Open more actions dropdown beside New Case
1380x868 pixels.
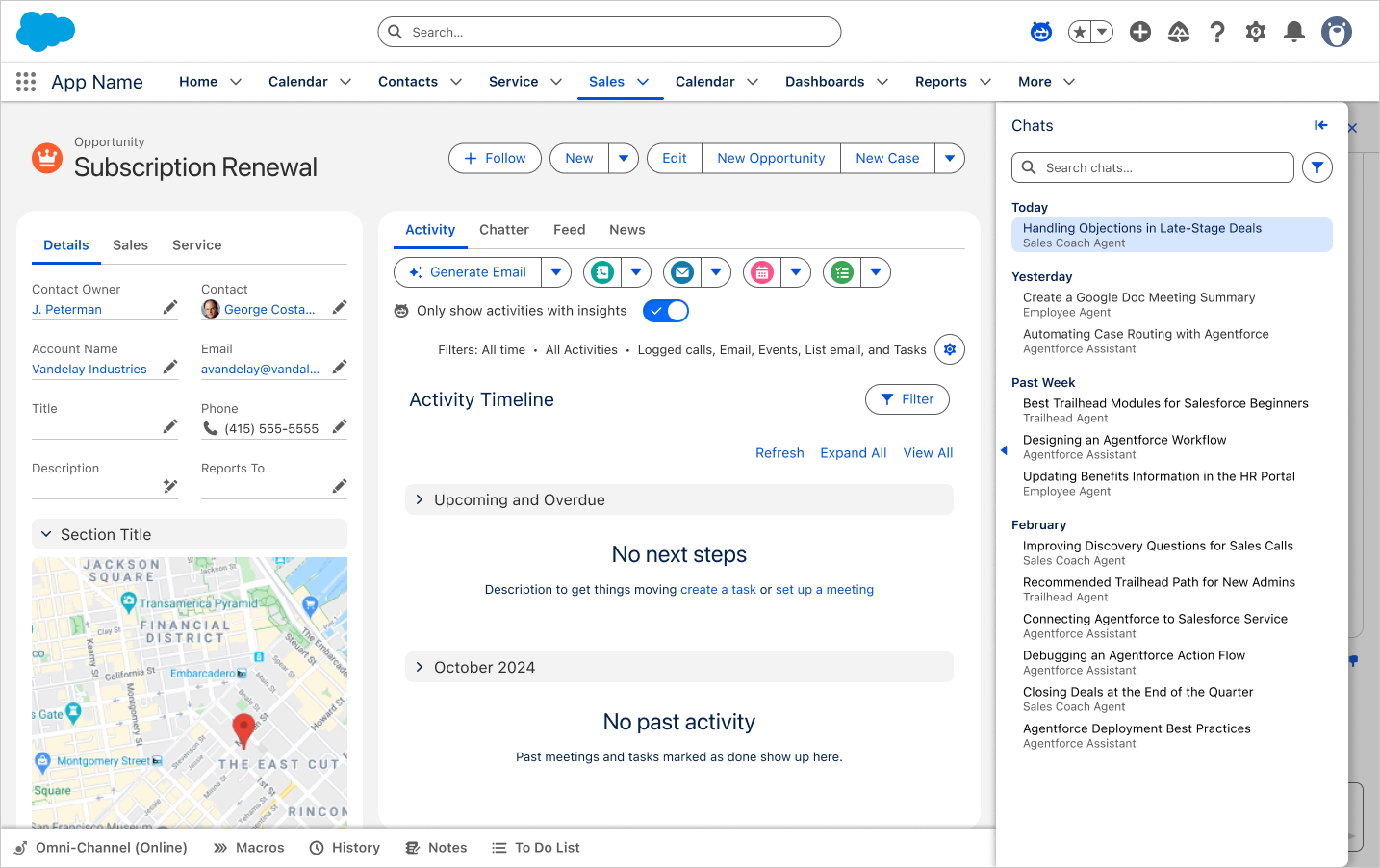click(950, 159)
